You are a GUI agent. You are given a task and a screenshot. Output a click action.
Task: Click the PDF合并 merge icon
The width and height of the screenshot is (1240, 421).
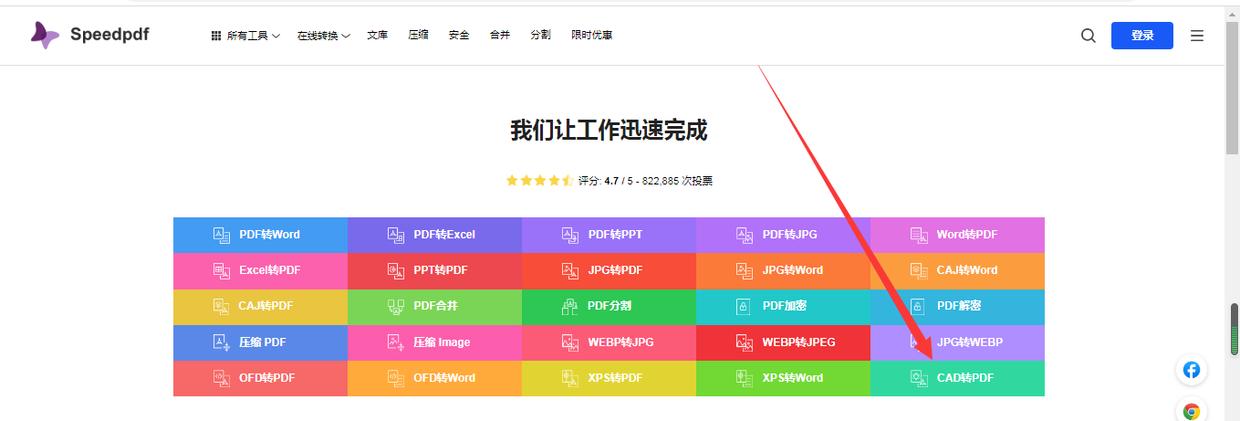click(x=396, y=306)
